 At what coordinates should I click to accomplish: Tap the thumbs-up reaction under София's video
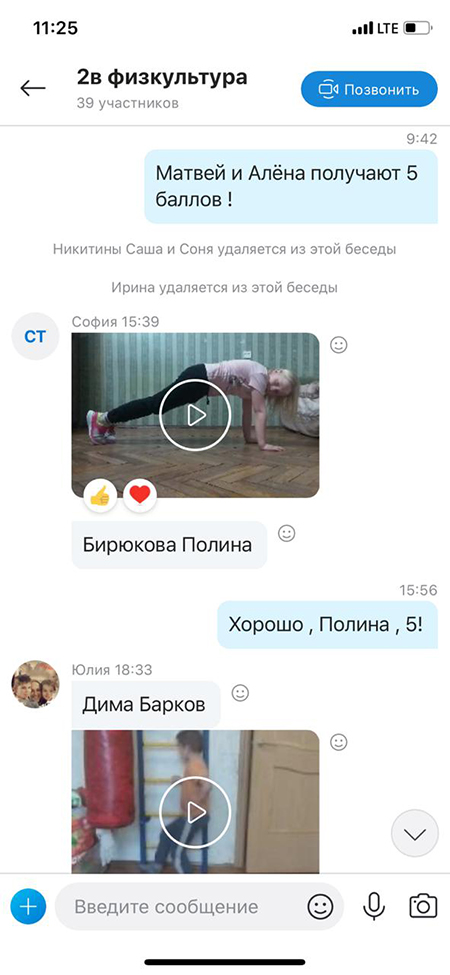[100, 496]
